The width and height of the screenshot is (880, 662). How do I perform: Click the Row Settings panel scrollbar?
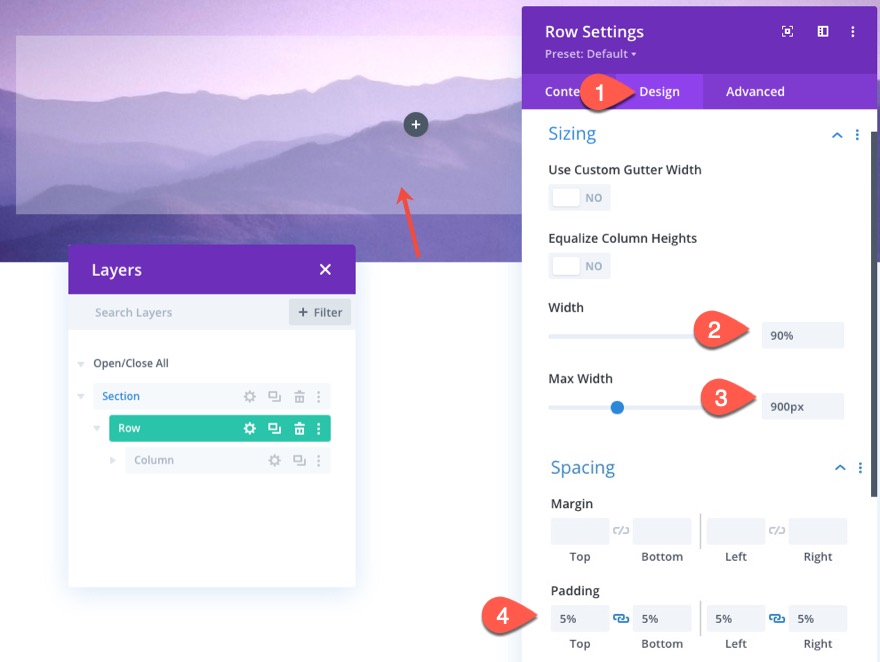[874, 314]
